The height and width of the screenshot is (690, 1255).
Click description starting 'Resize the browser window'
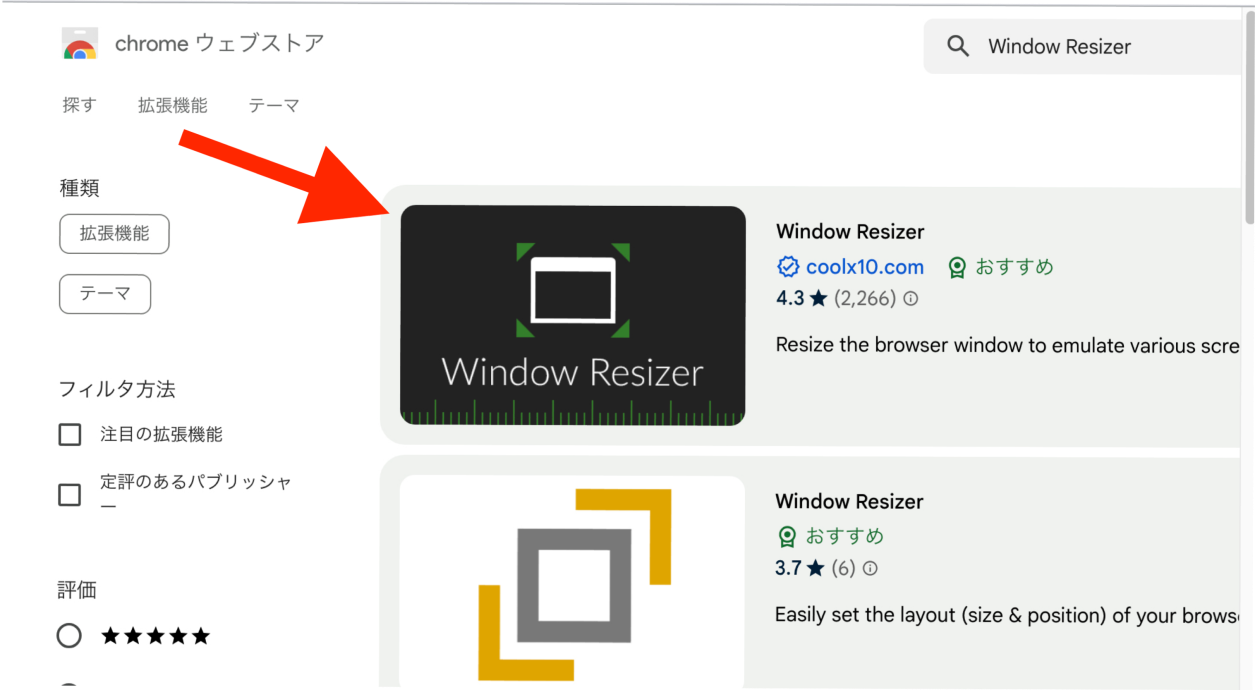[x=1008, y=346]
